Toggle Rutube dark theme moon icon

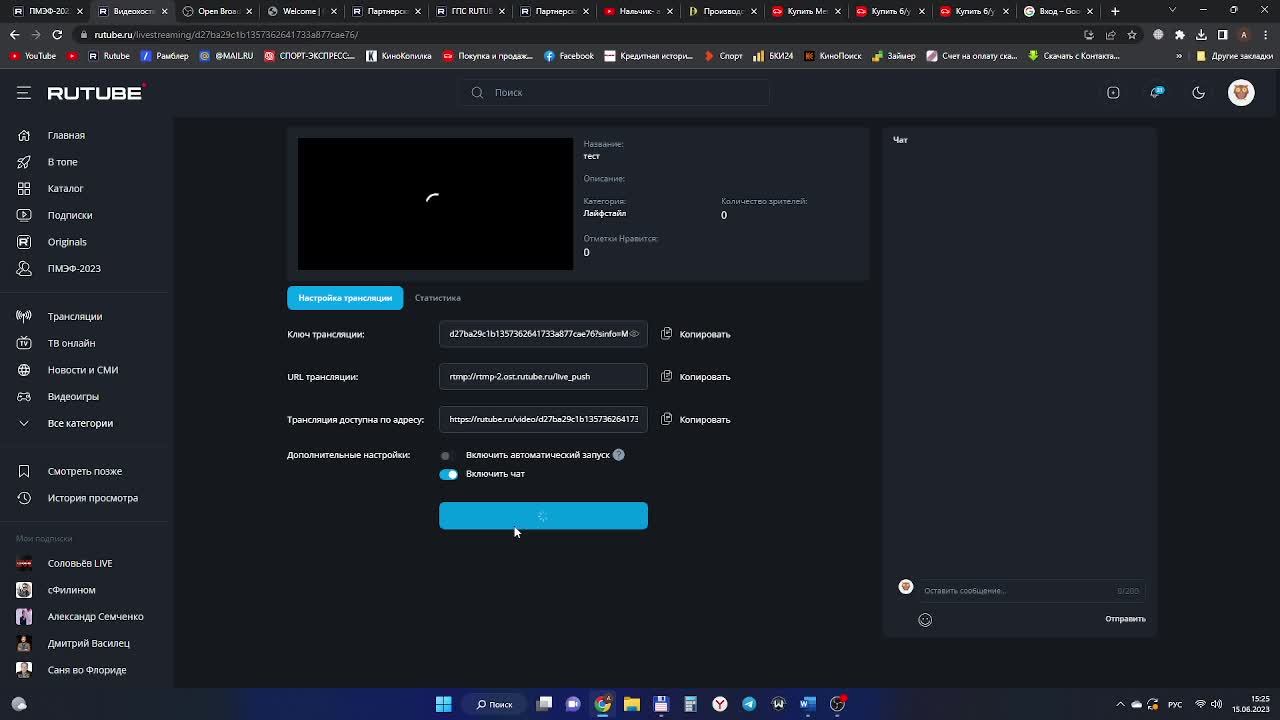1198,93
